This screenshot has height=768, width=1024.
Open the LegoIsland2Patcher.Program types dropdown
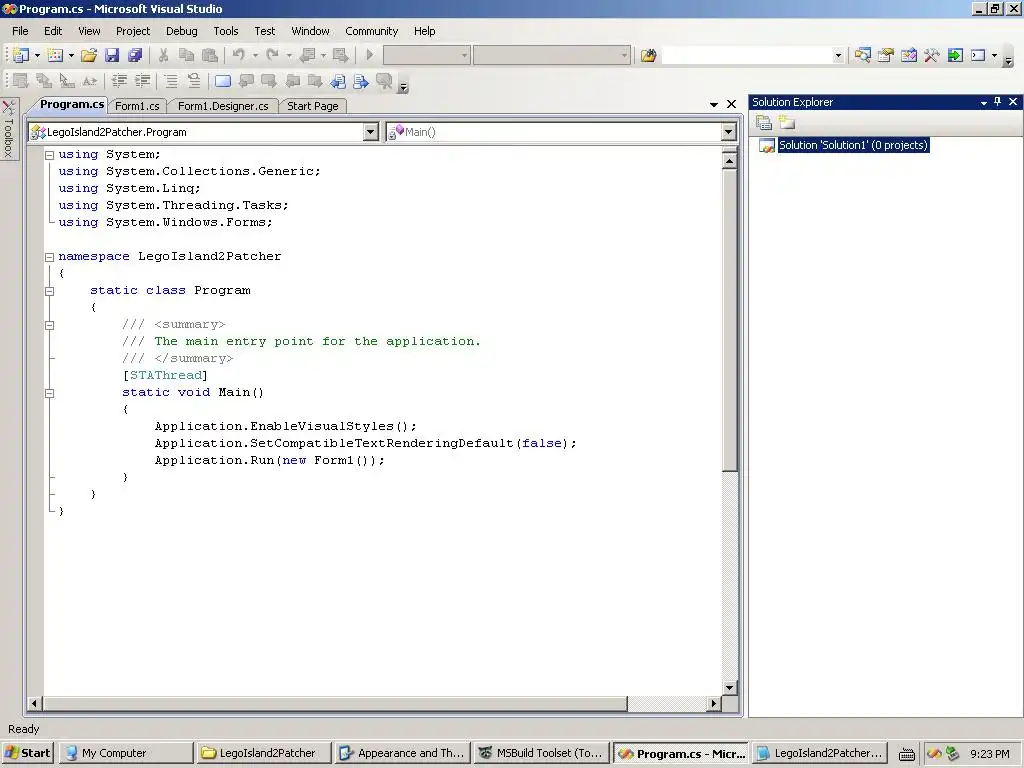[370, 132]
